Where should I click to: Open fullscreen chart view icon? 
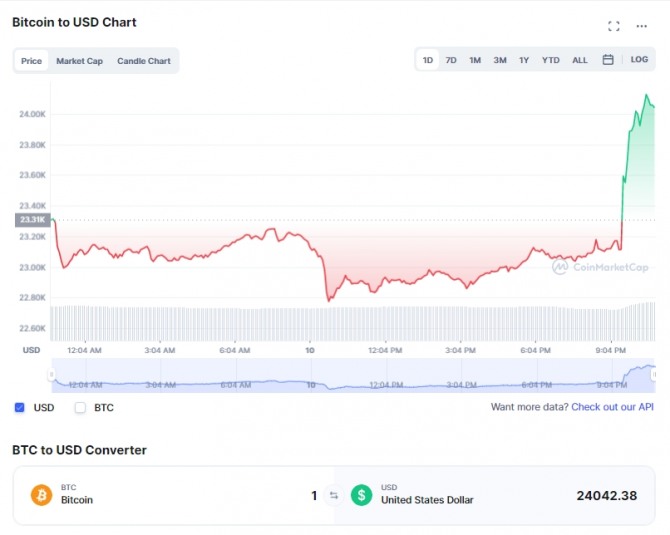click(x=614, y=26)
